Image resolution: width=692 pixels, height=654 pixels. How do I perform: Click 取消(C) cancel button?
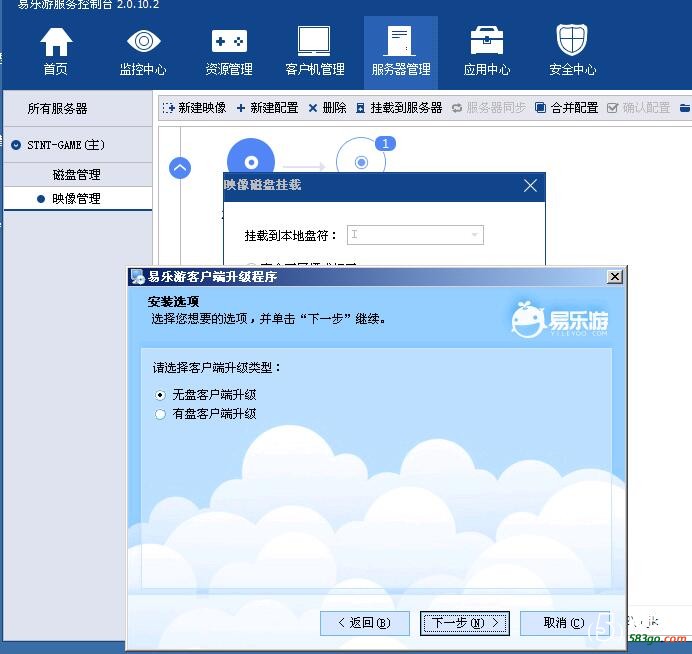[x=564, y=623]
